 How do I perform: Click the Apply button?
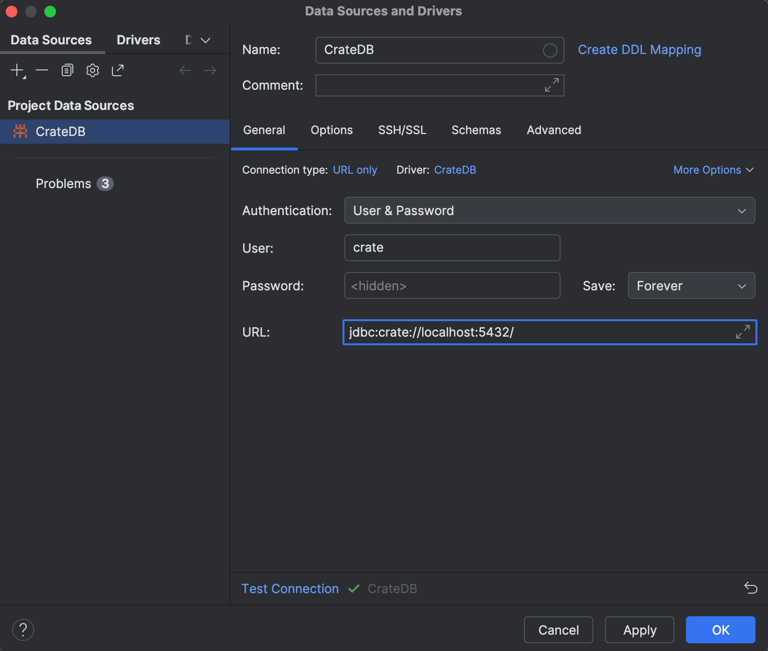640,630
